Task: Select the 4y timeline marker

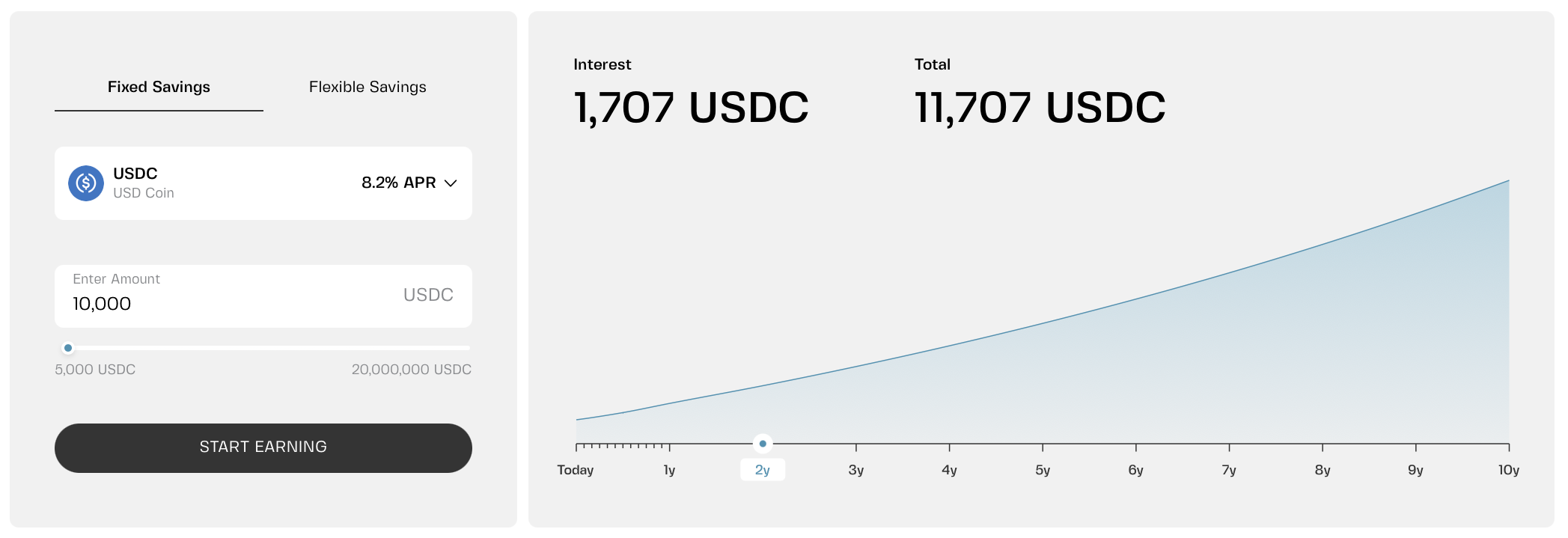Action: point(949,469)
